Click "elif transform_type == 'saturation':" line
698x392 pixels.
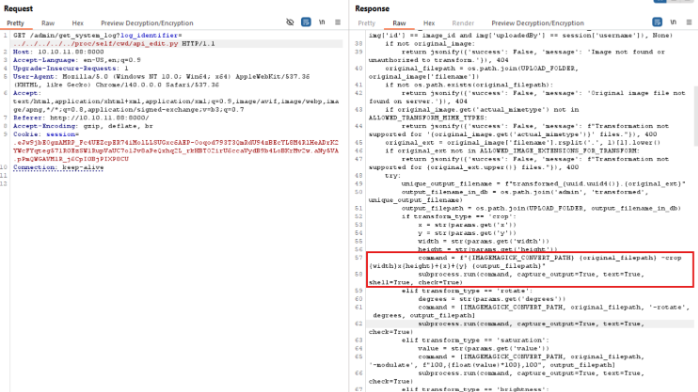pos(475,340)
